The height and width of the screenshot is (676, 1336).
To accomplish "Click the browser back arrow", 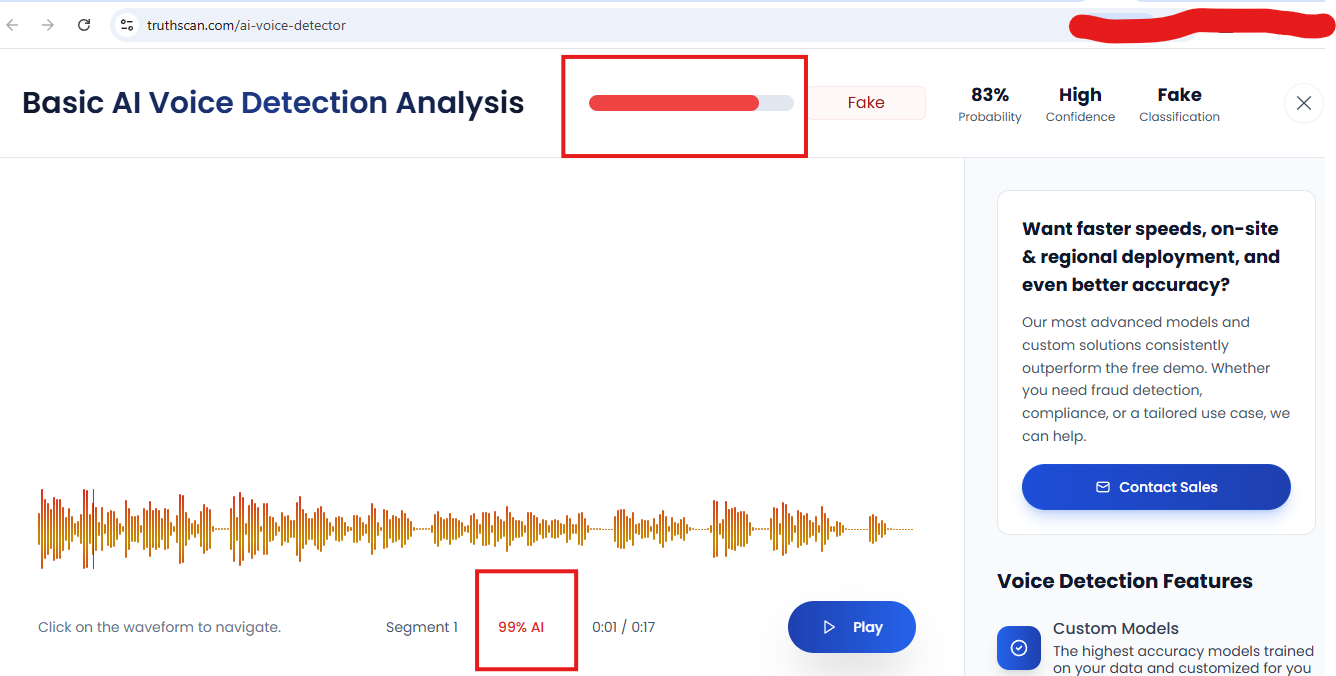I will [x=13, y=25].
